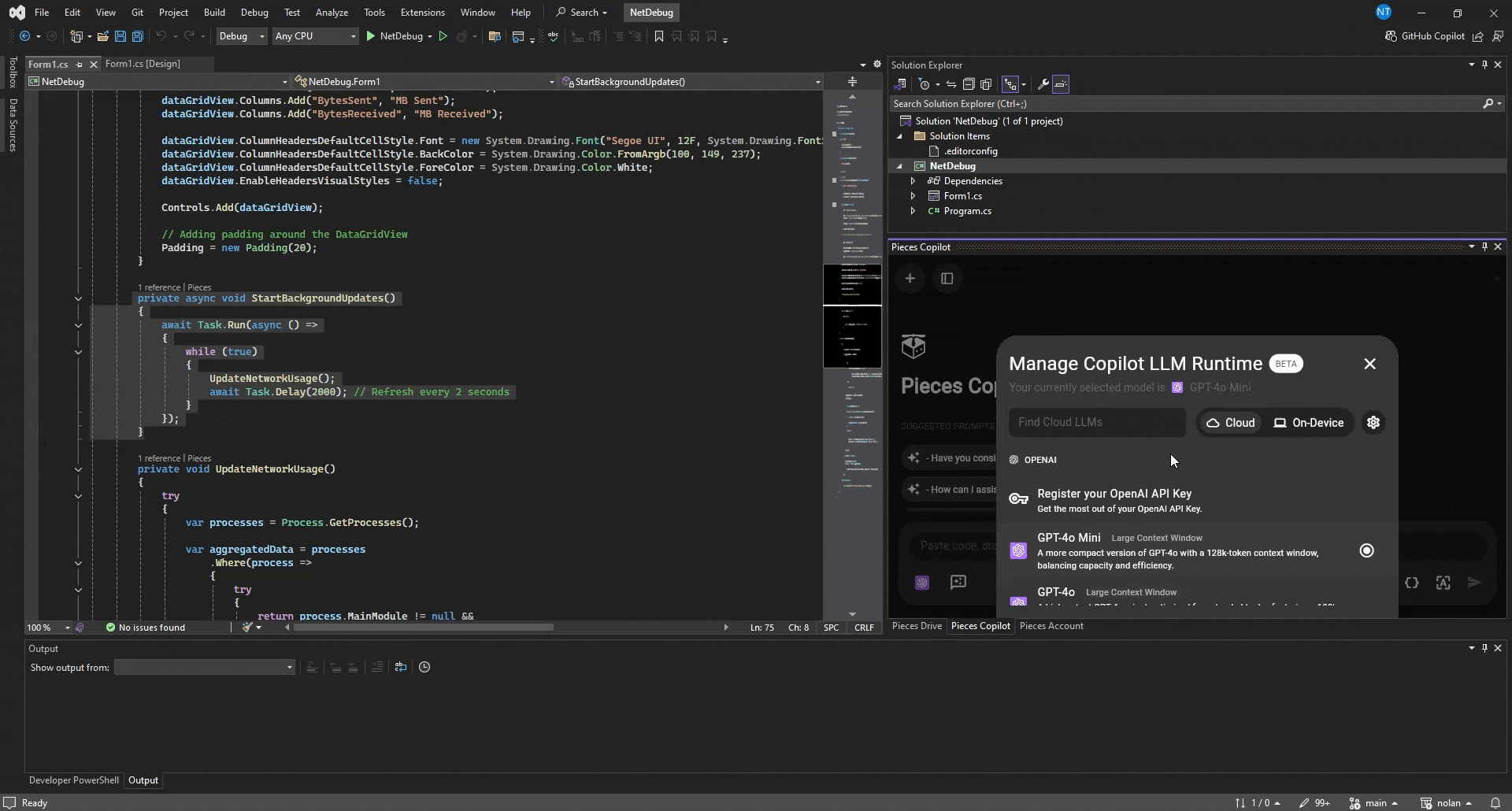
Task: Expand the Dependencies node
Action: tap(913, 181)
